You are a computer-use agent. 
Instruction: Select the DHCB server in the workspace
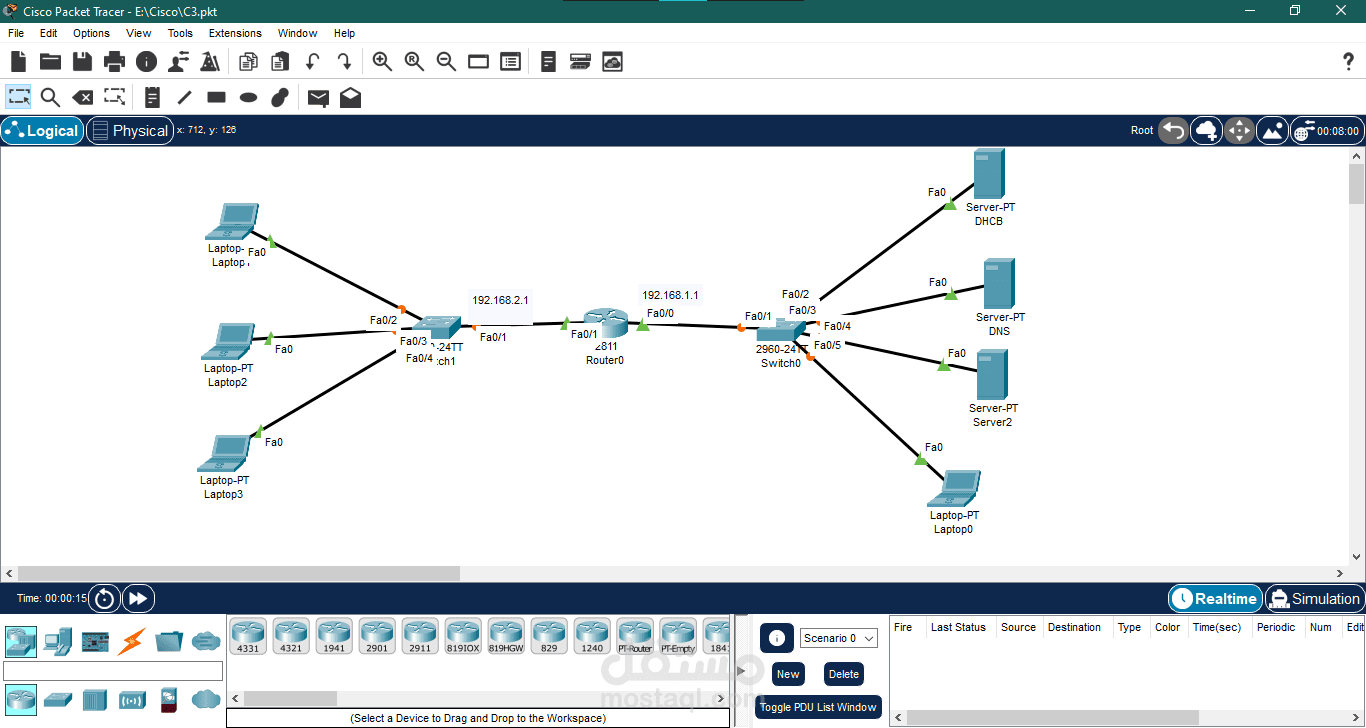989,174
